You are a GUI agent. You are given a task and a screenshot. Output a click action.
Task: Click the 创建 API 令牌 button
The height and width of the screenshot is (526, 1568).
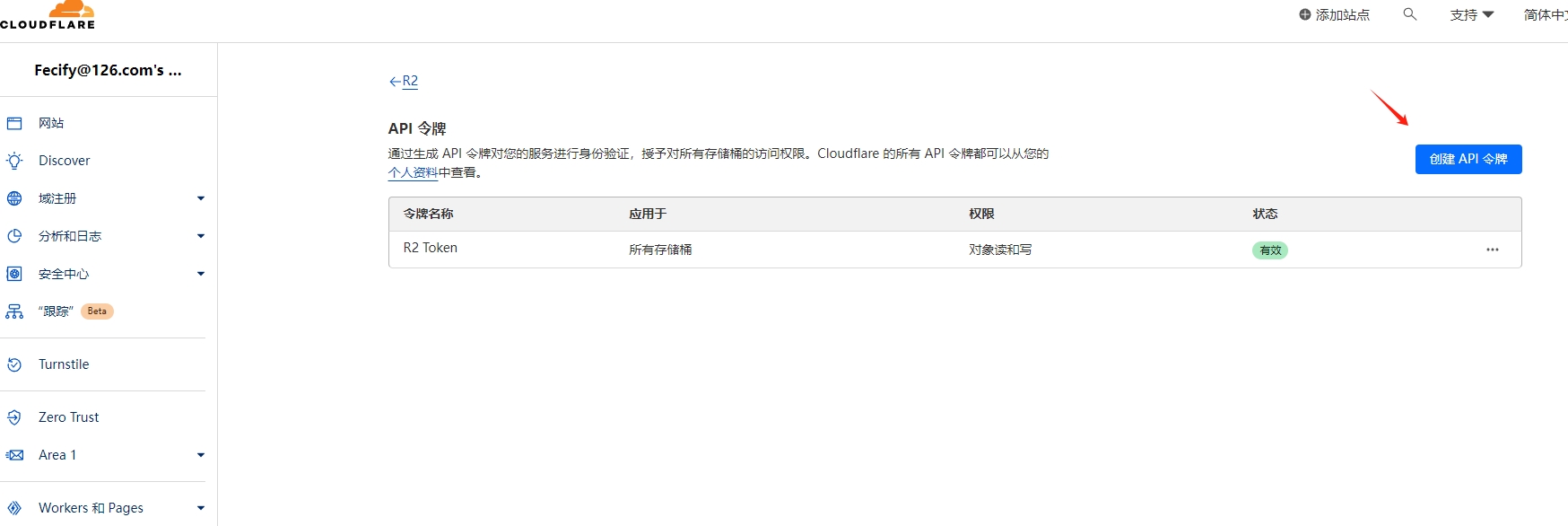[1468, 159]
